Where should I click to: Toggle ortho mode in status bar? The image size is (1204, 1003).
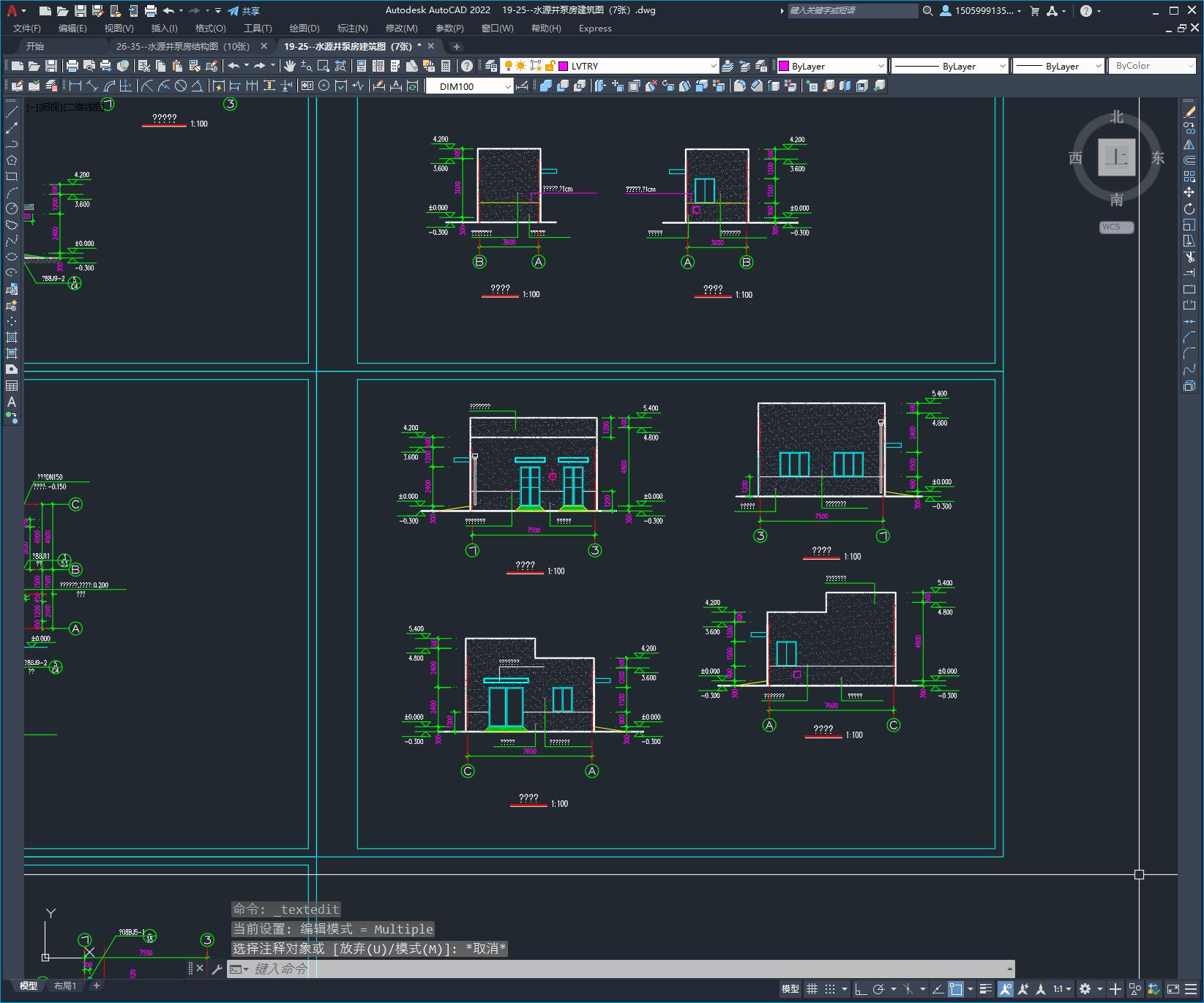(861, 989)
